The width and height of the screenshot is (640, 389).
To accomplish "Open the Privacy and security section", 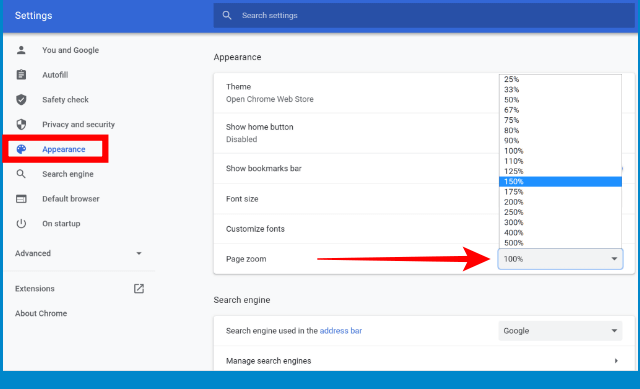I will click(78, 124).
